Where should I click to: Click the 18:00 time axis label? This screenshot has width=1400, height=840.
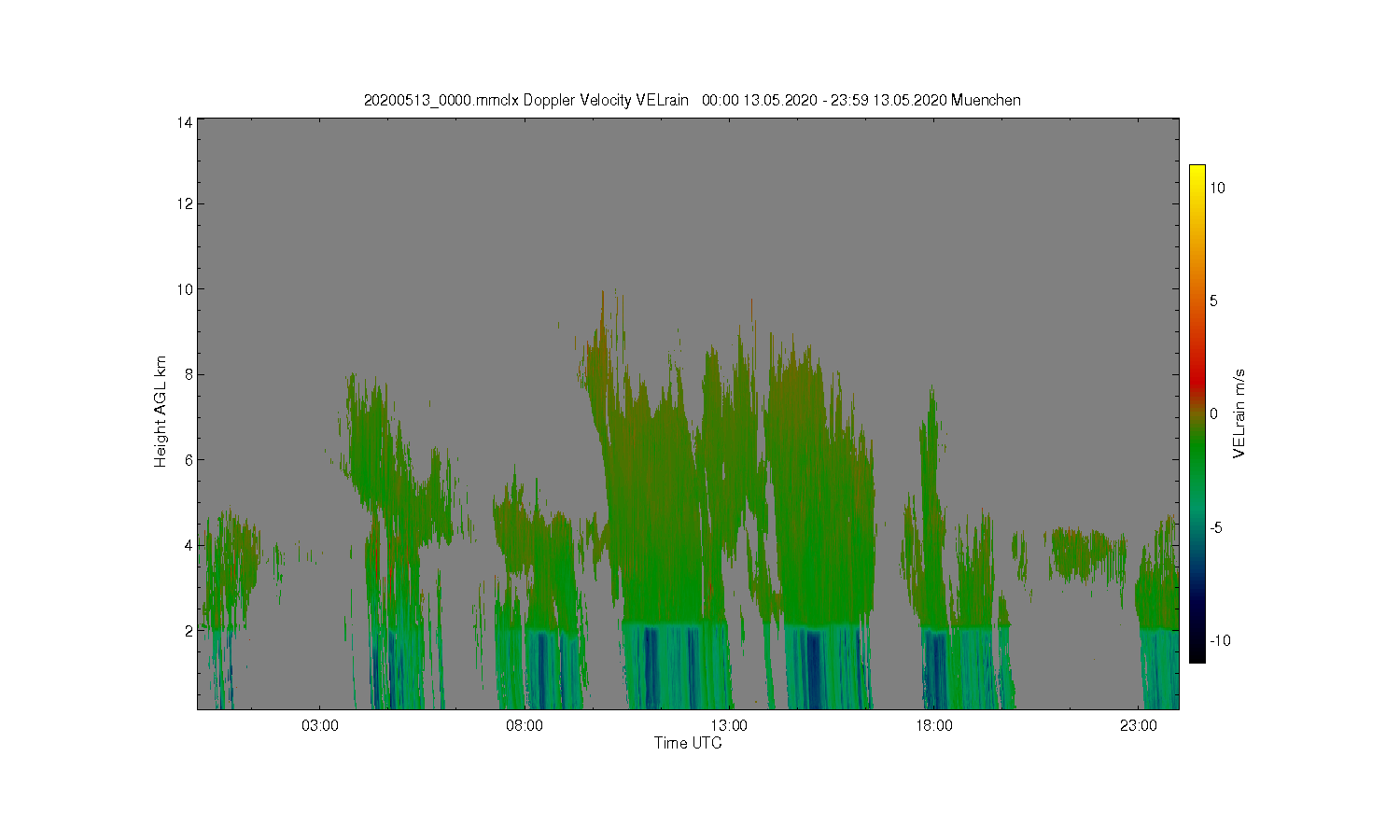pyautogui.click(x=934, y=726)
